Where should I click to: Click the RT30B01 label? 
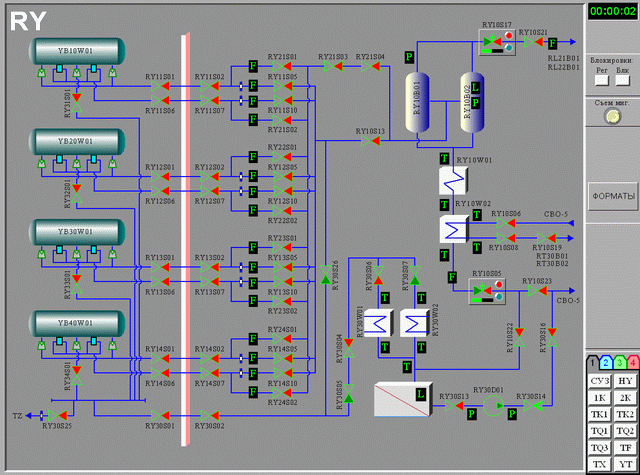tap(552, 256)
